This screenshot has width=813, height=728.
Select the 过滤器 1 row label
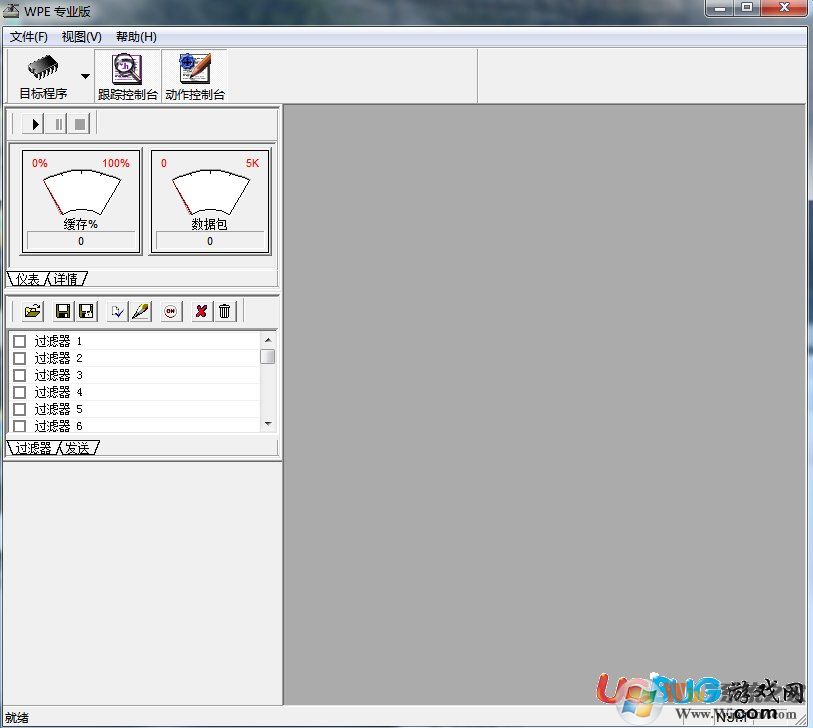coord(58,341)
